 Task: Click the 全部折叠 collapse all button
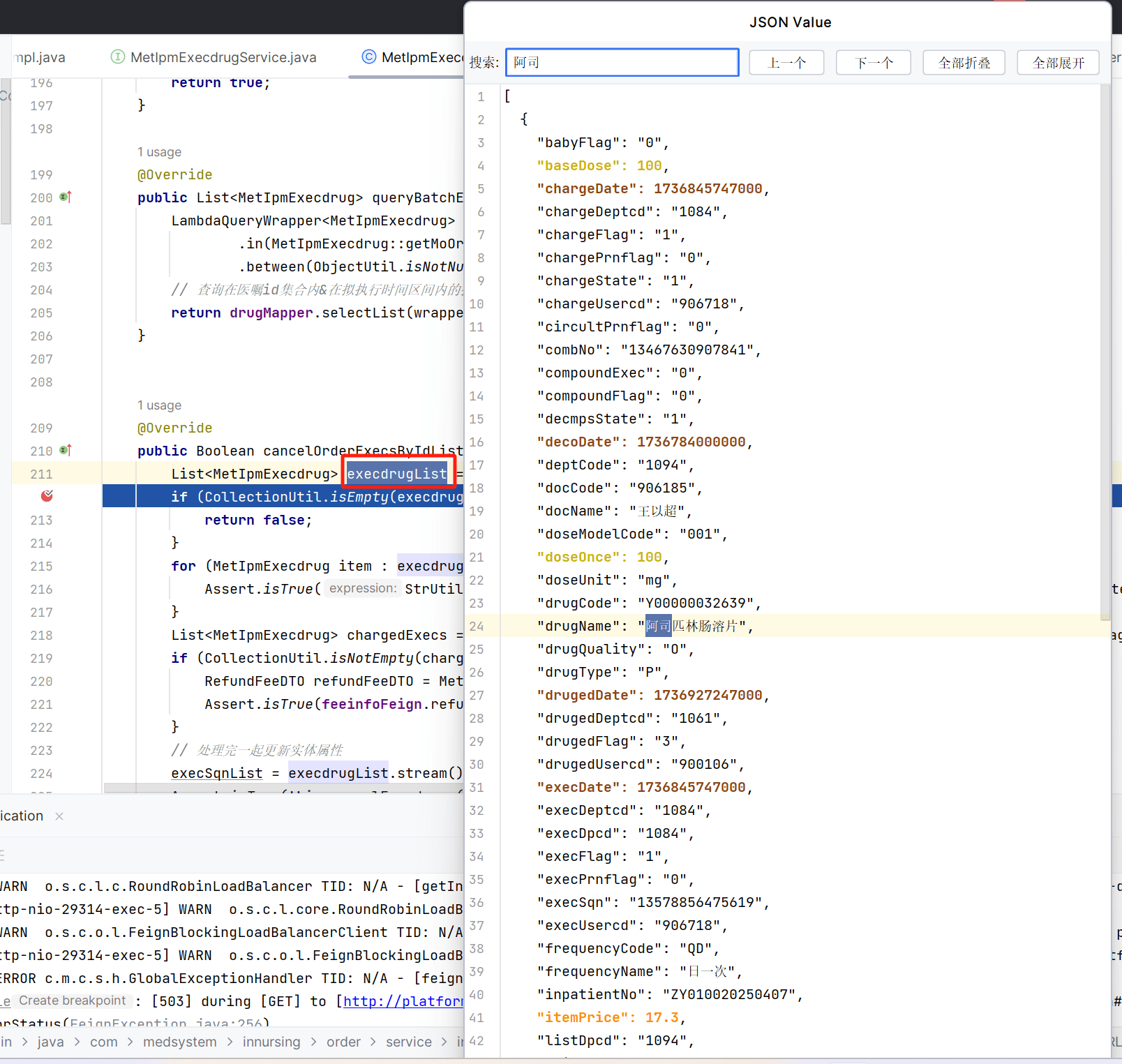964,63
